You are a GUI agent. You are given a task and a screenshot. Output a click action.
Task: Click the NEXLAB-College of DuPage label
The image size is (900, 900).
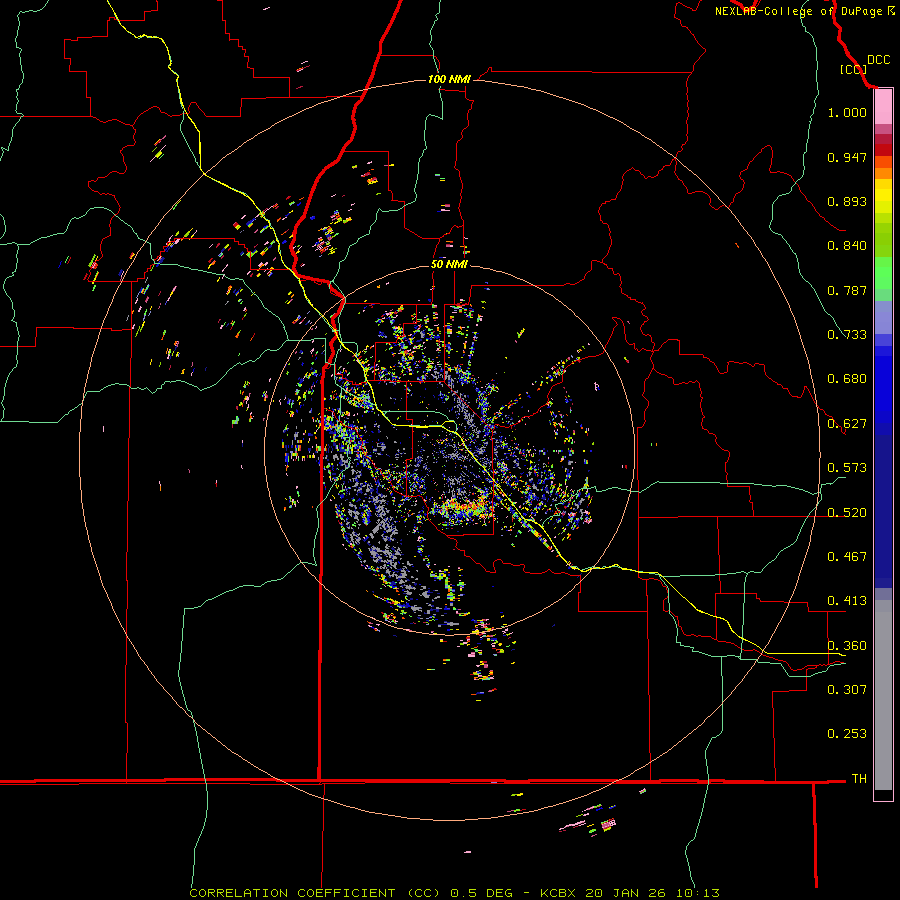pyautogui.click(x=800, y=11)
